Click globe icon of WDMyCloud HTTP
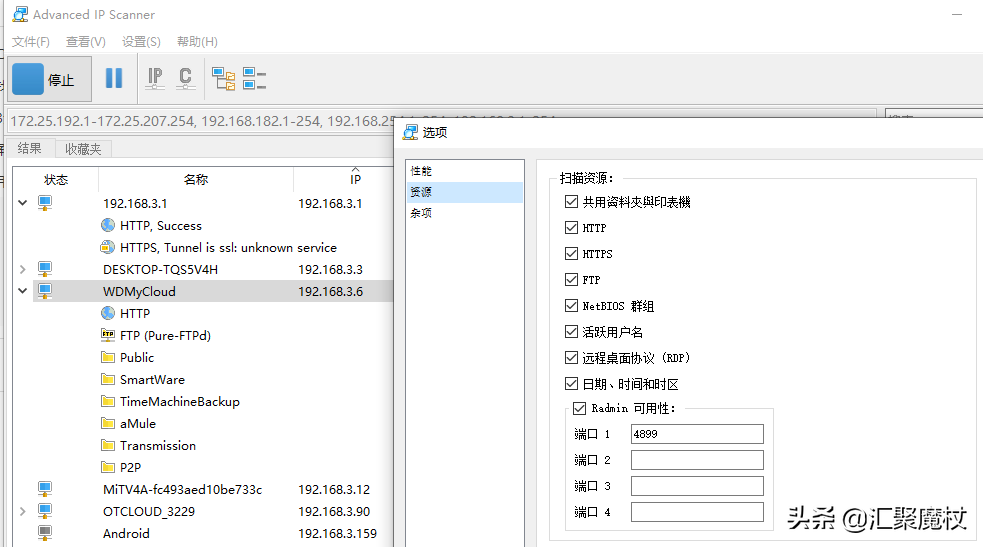 108,313
